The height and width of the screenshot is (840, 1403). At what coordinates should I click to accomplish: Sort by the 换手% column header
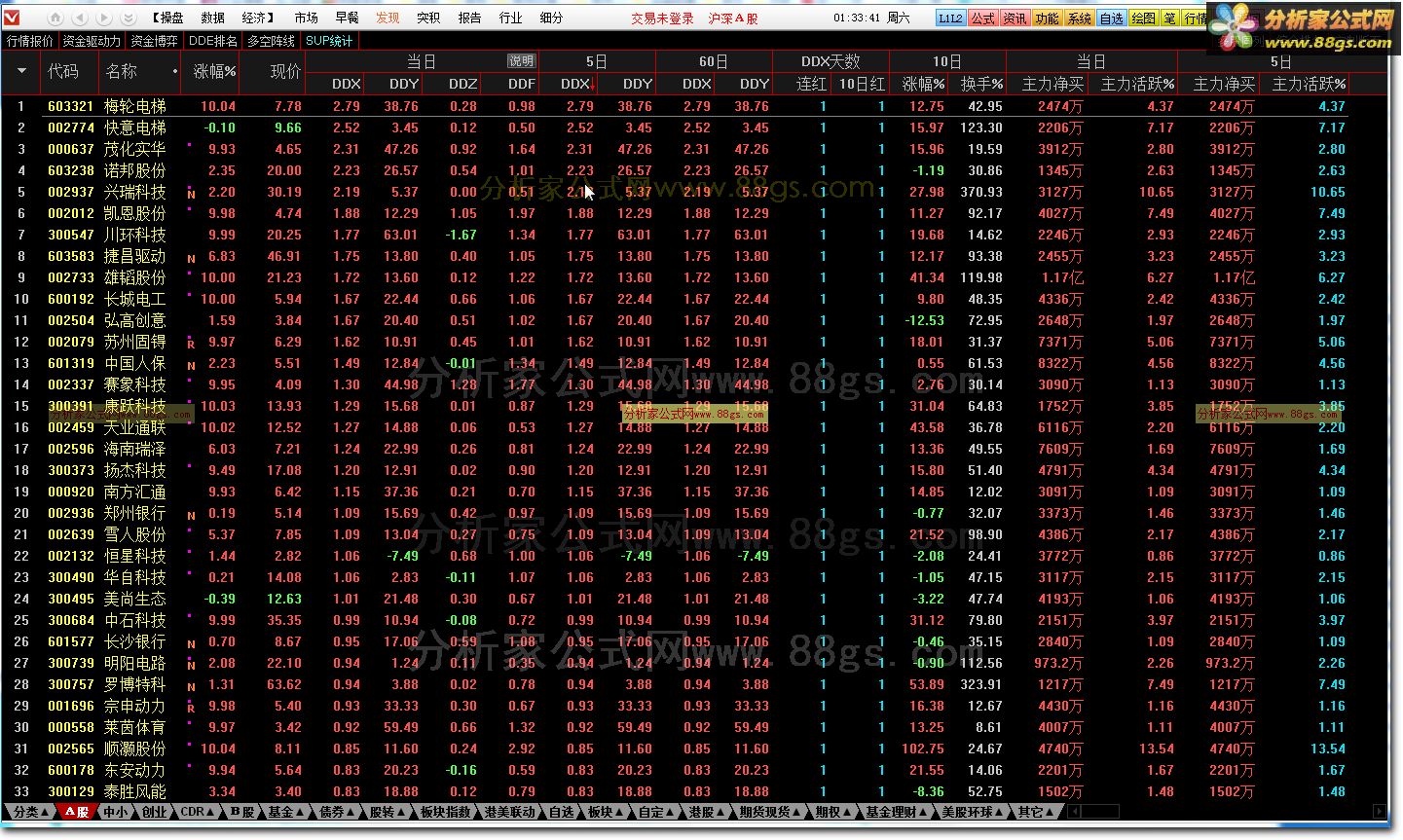[x=981, y=84]
